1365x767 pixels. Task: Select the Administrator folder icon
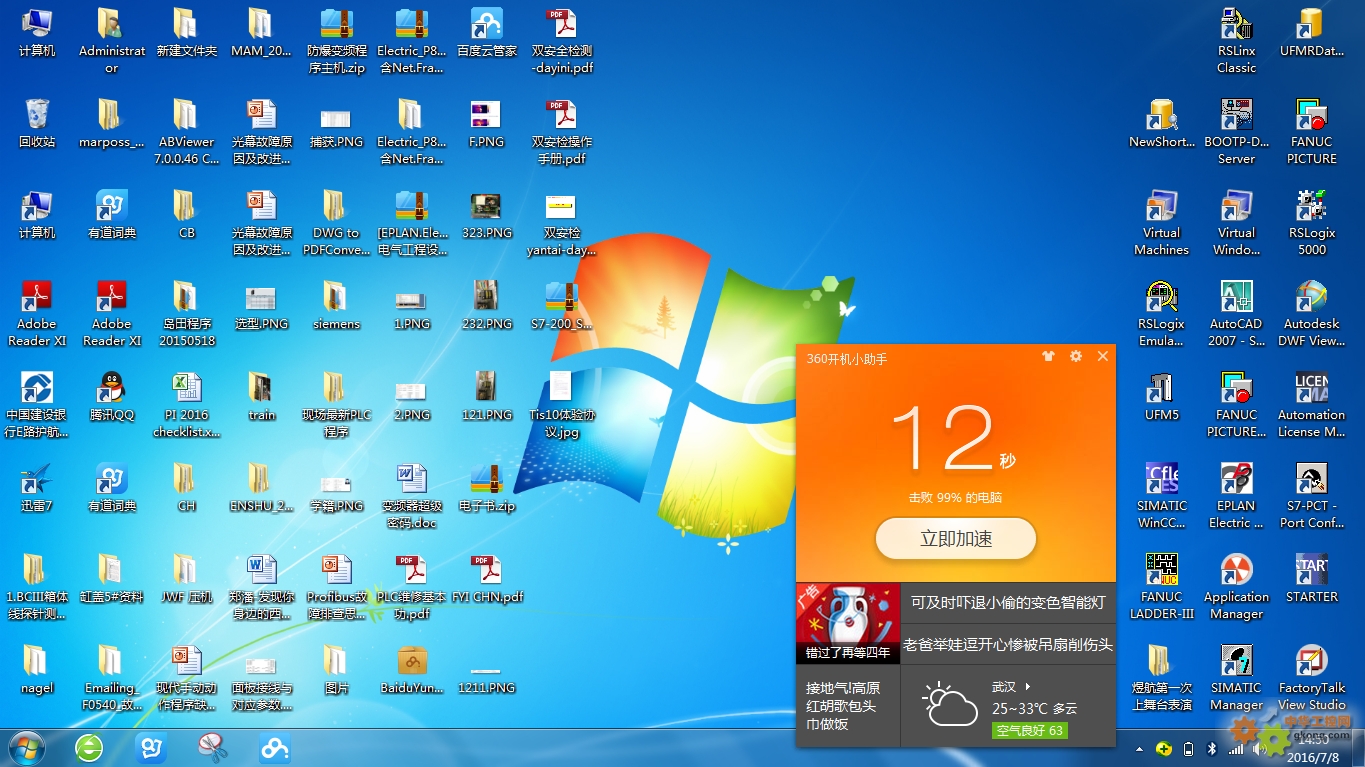pyautogui.click(x=112, y=41)
